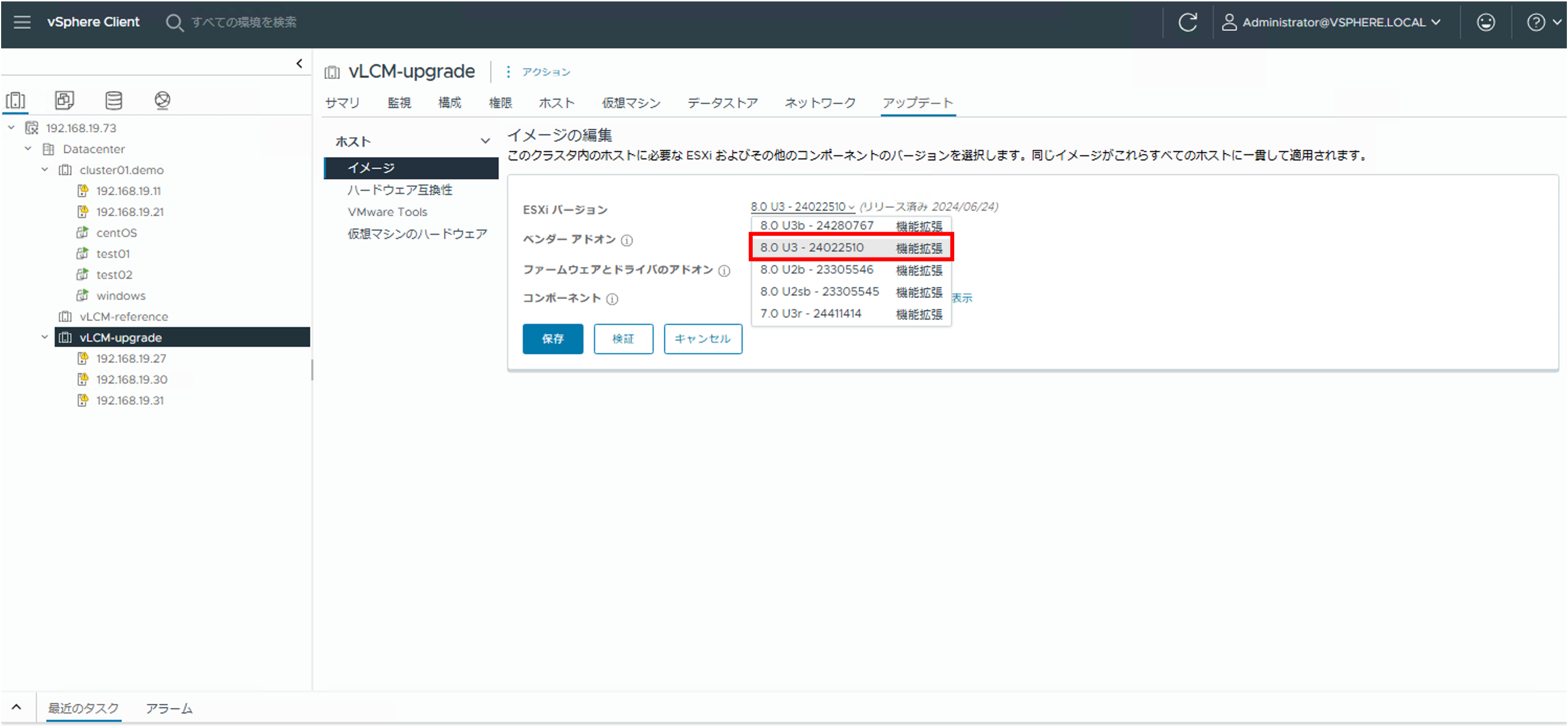Viewport: 1568px width, 727px height.
Task: Open the hamburger navigation menu
Action: [x=22, y=23]
